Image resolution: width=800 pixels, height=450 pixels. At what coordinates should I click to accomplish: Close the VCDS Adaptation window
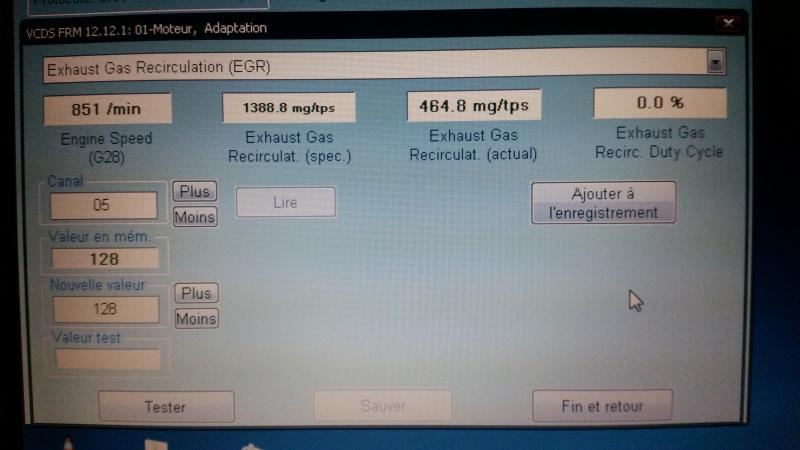click(x=728, y=23)
